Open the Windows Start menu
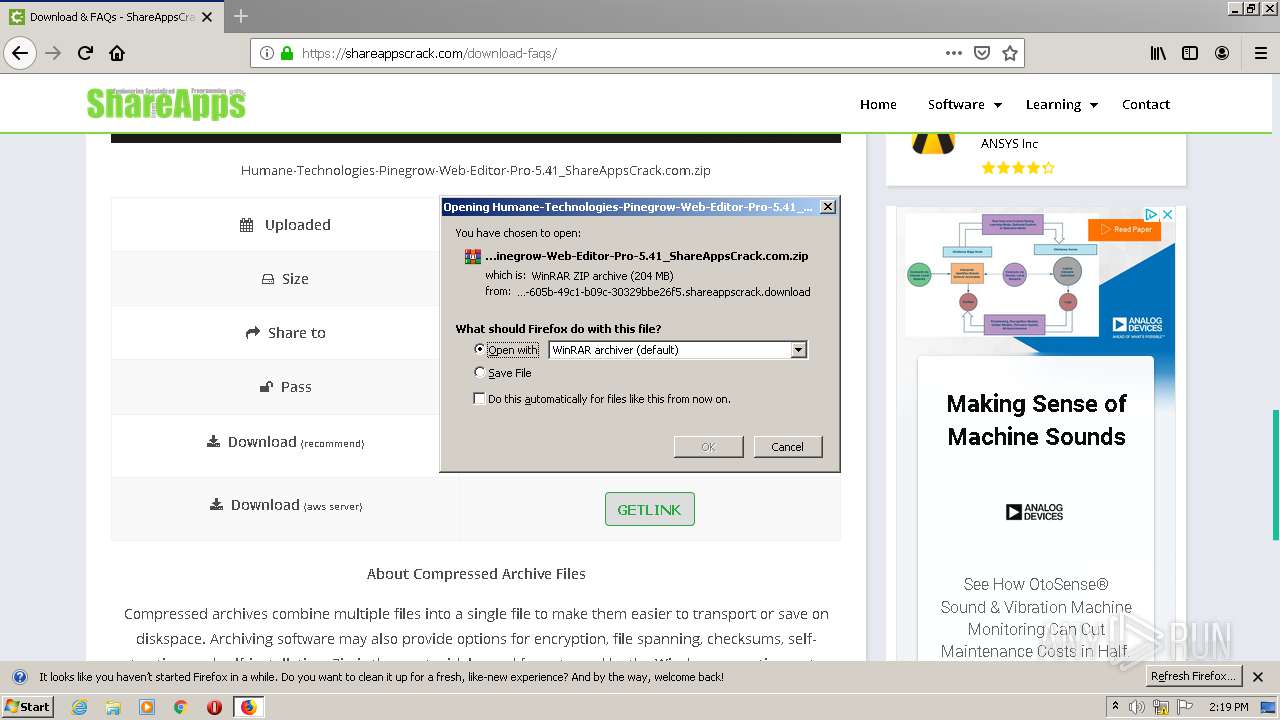1280x720 pixels. point(27,706)
